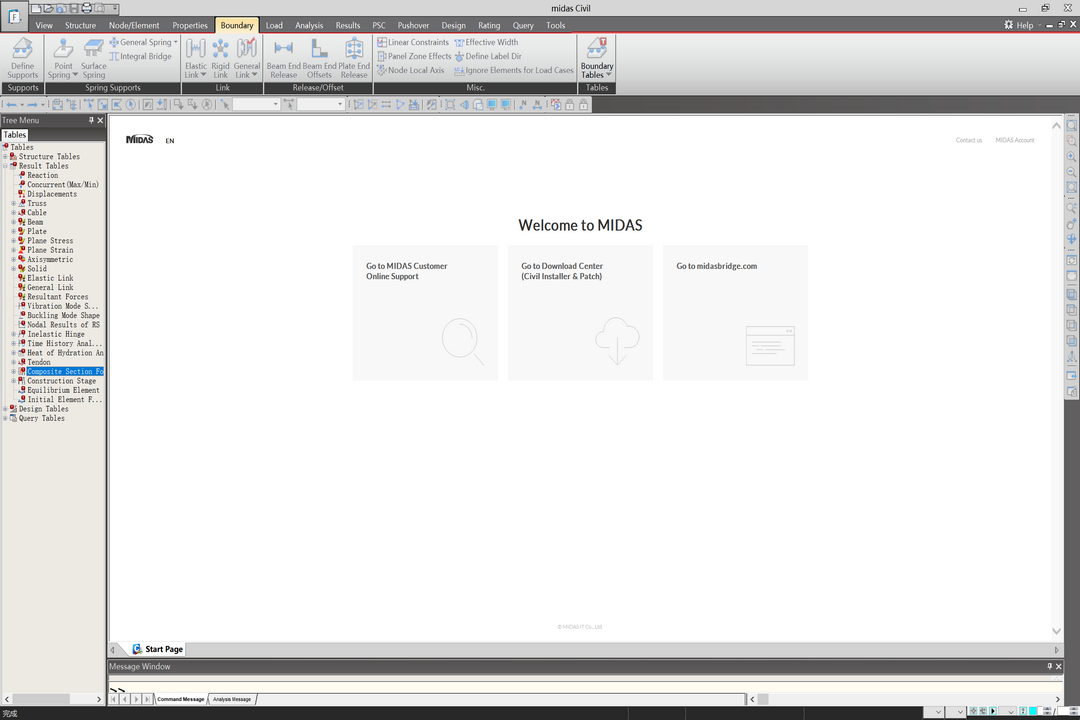The height and width of the screenshot is (720, 1080).
Task: Expand the Structure Tables tree node
Action: [x=5, y=157]
